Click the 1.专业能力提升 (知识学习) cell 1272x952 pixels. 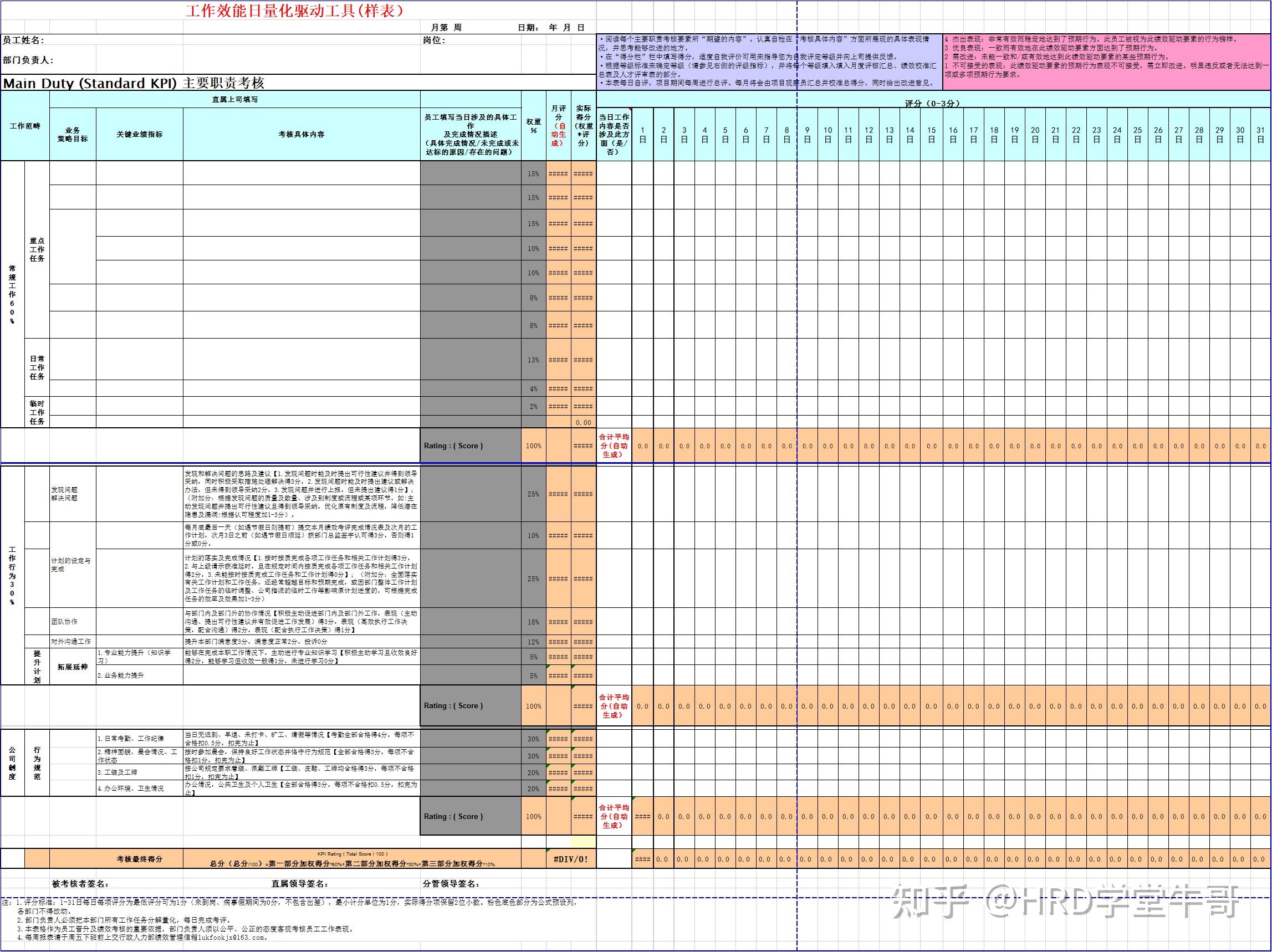pos(139,657)
